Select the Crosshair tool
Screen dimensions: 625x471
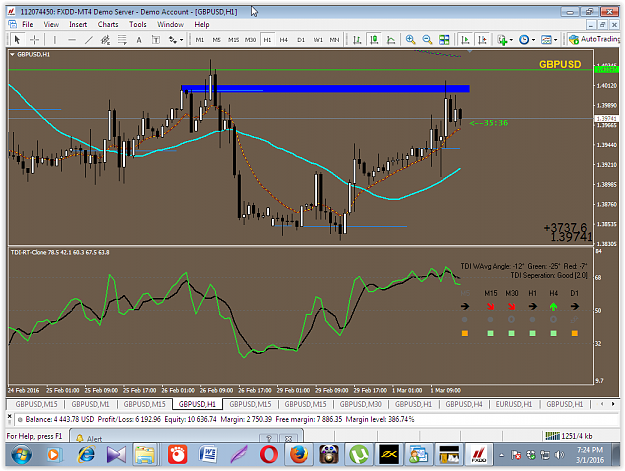pyautogui.click(x=34, y=39)
